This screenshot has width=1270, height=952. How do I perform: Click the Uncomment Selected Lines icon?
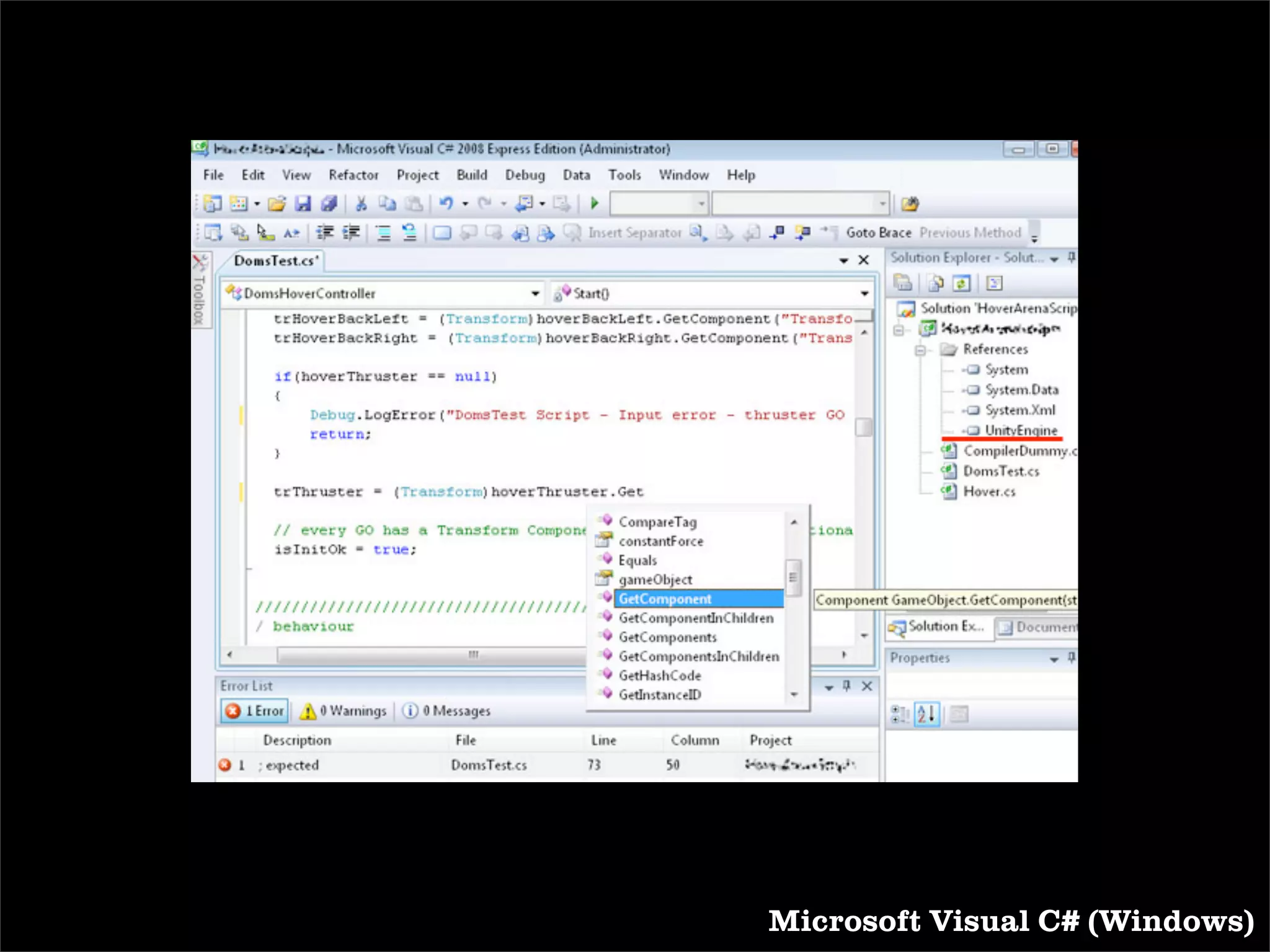click(x=409, y=232)
